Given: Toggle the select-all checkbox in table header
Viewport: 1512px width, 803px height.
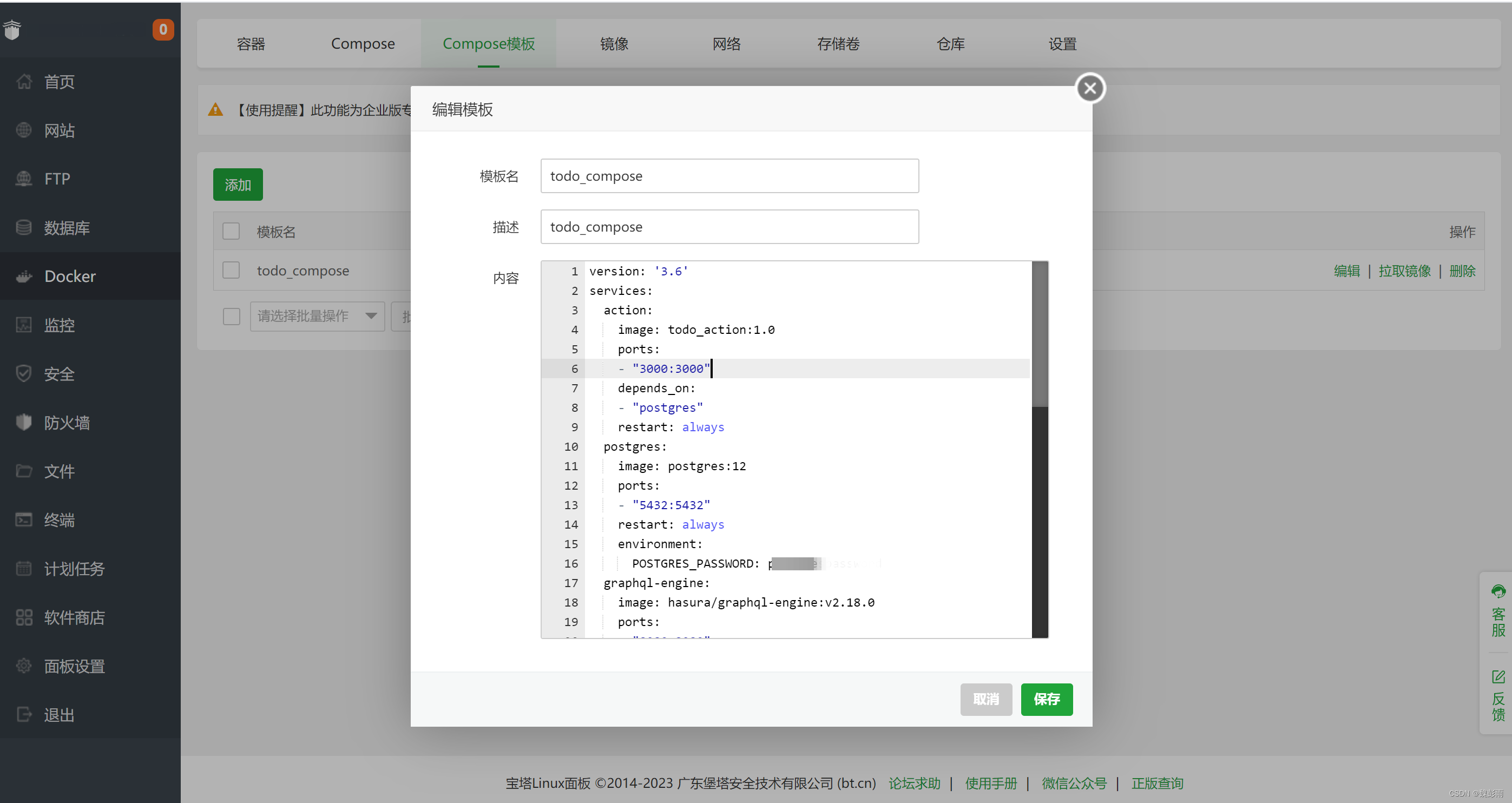Looking at the screenshot, I should pos(231,231).
